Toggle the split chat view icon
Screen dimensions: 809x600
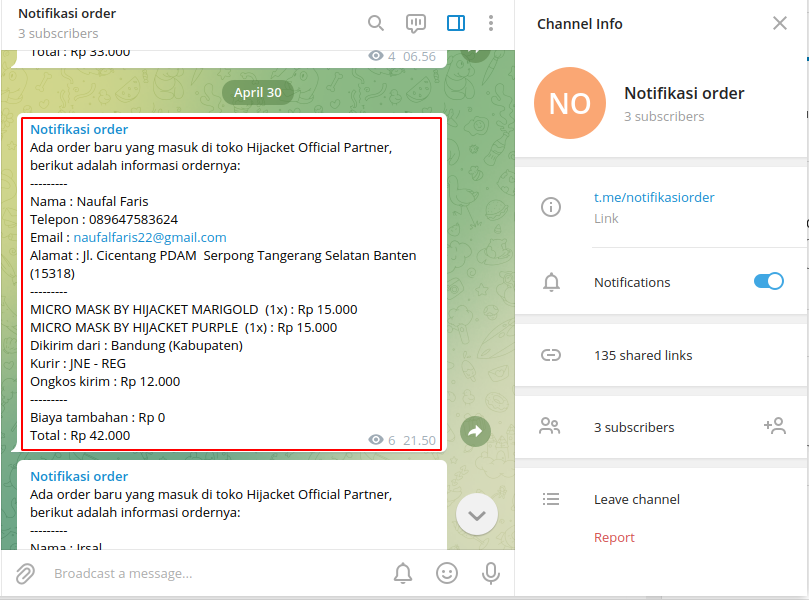click(x=455, y=22)
